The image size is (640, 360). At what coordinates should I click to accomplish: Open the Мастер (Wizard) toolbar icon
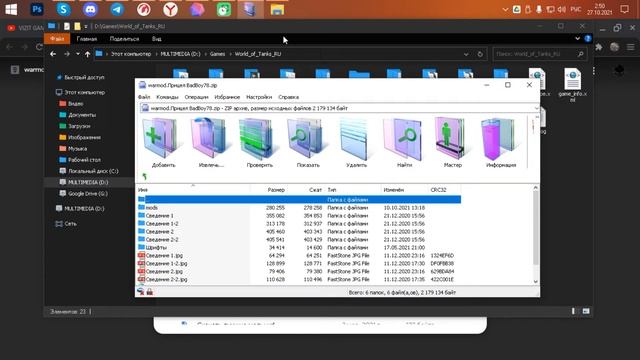point(452,142)
